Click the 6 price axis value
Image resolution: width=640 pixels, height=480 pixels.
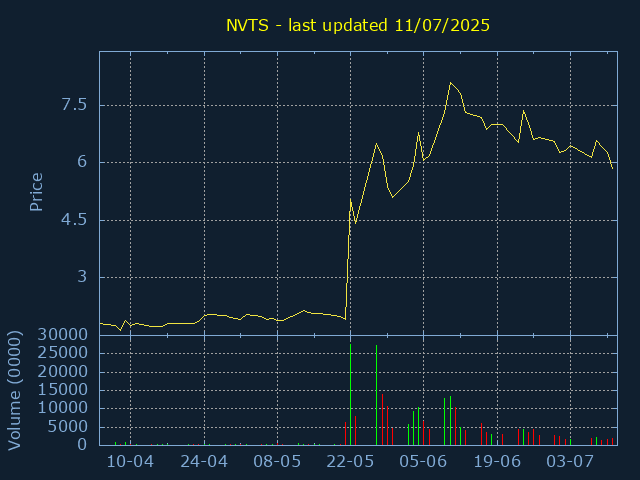[82, 162]
